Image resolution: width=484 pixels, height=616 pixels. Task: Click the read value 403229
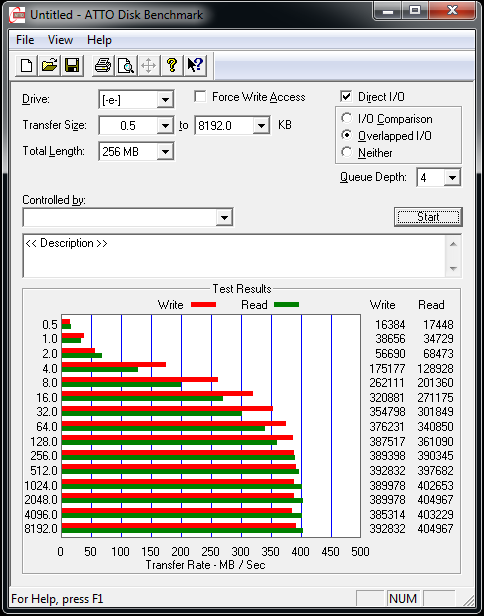[435, 515]
